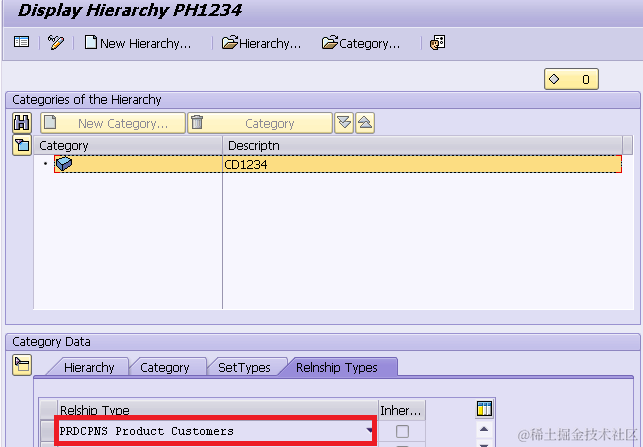Switch to the Relnship Types tab

[337, 367]
